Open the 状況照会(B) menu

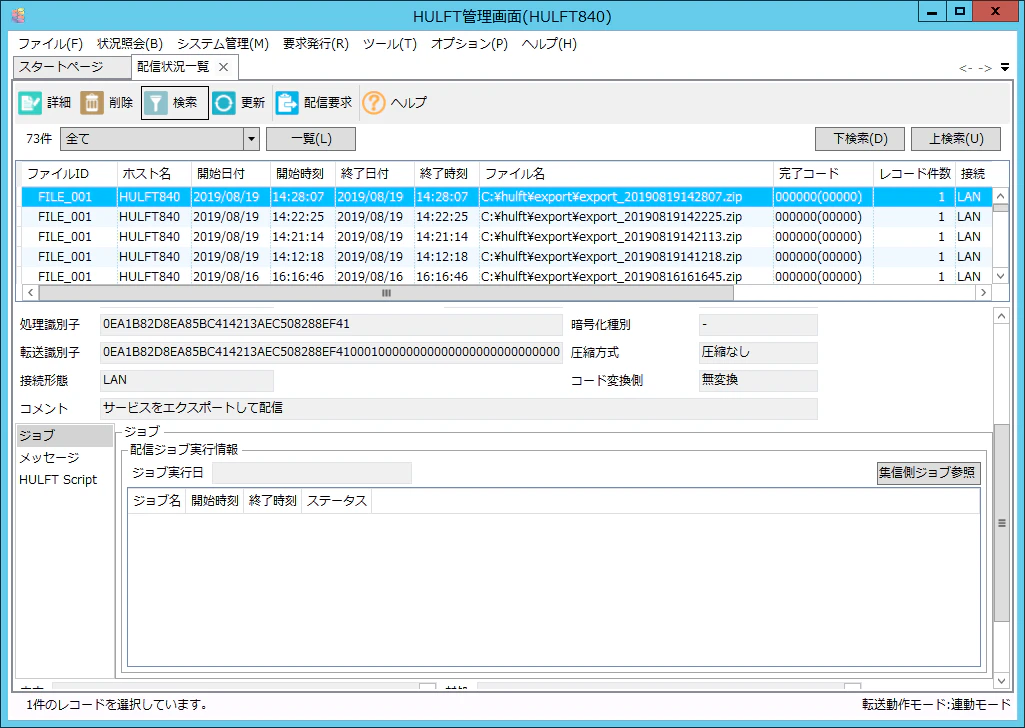[130, 44]
